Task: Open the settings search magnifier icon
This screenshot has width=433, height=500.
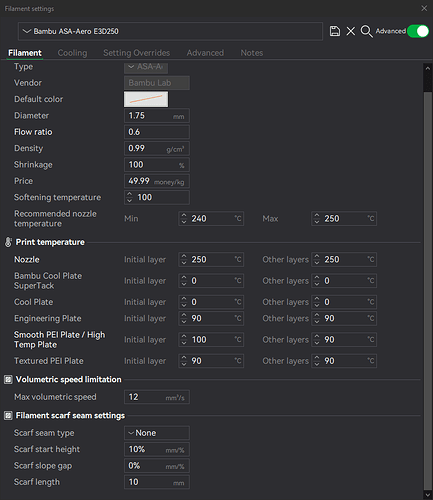Action: [366, 31]
